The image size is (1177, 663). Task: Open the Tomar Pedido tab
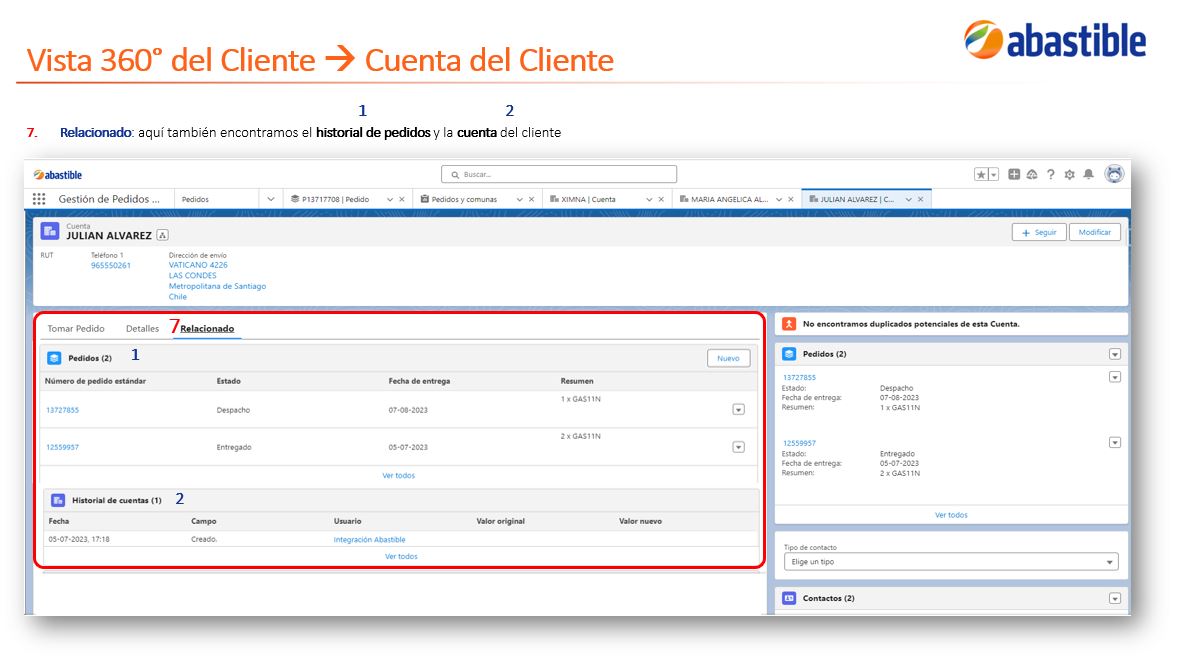76,328
